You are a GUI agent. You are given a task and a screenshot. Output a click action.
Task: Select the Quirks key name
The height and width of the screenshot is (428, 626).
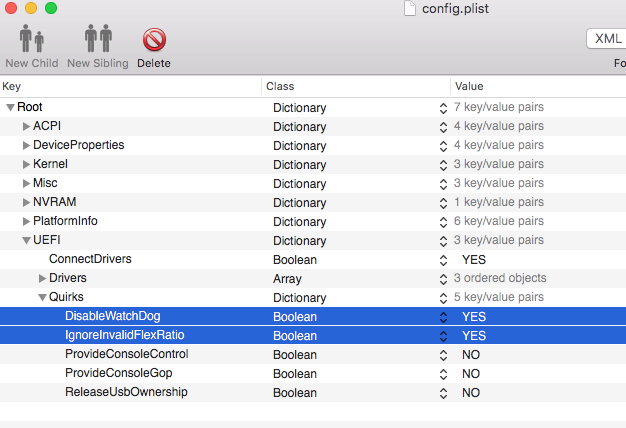(x=66, y=297)
